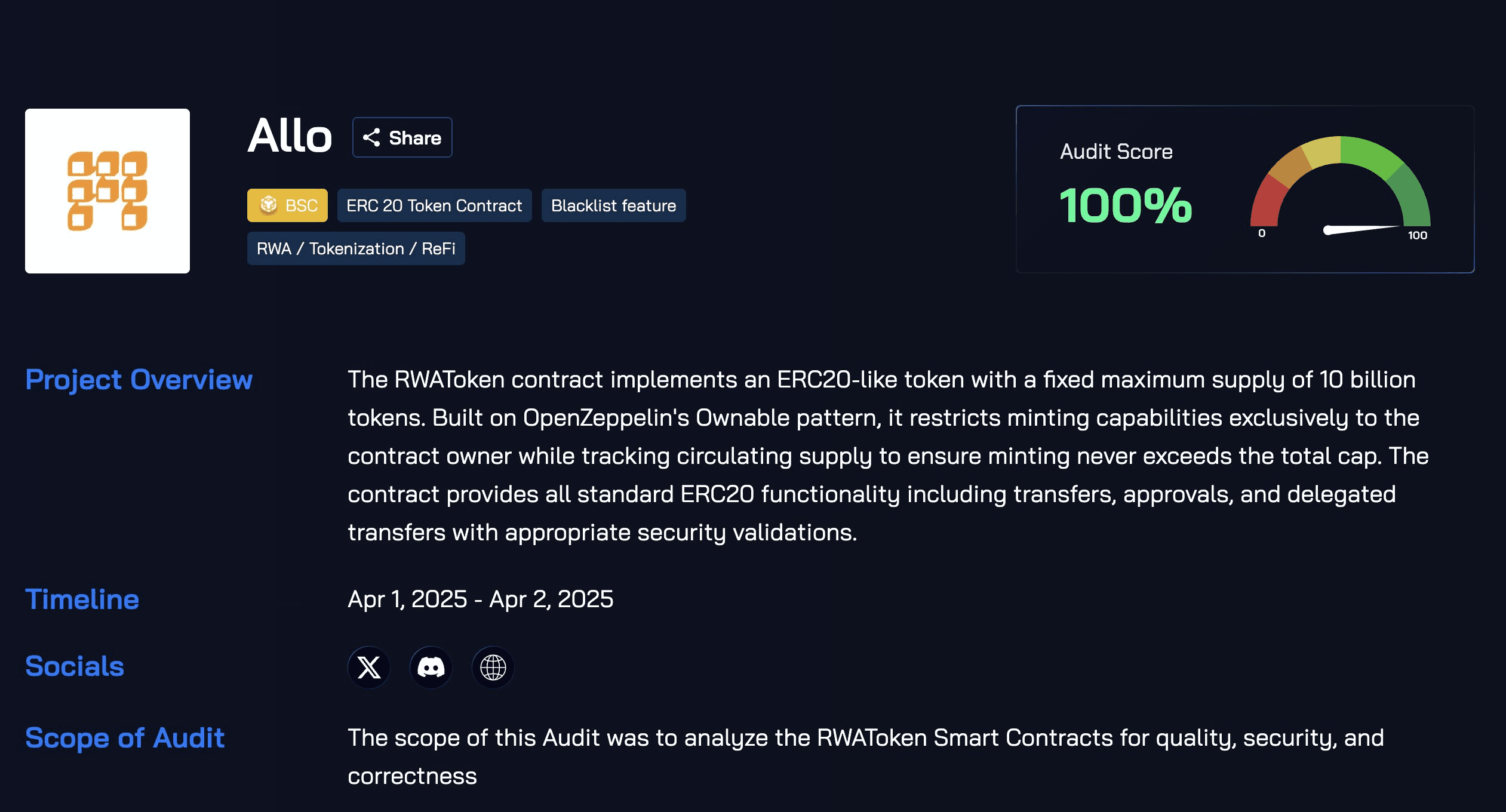Click the Project Overview heading
The height and width of the screenshot is (812, 1506).
139,380
